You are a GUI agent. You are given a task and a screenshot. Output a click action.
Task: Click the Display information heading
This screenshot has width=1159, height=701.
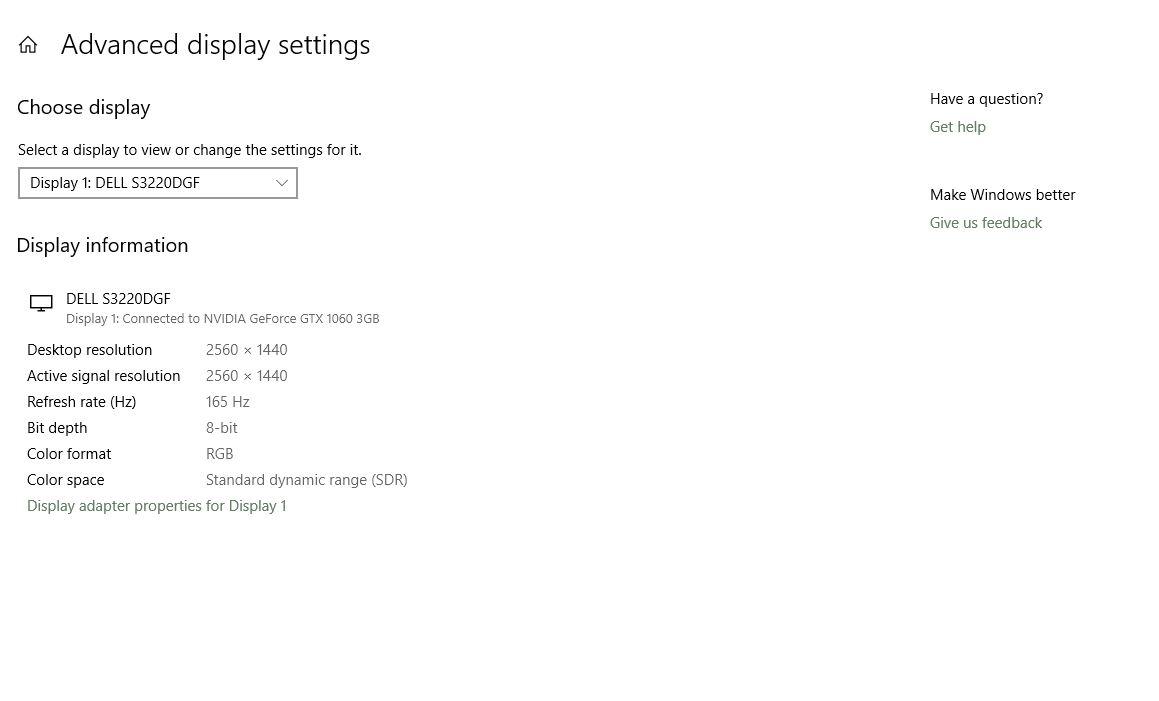(102, 245)
